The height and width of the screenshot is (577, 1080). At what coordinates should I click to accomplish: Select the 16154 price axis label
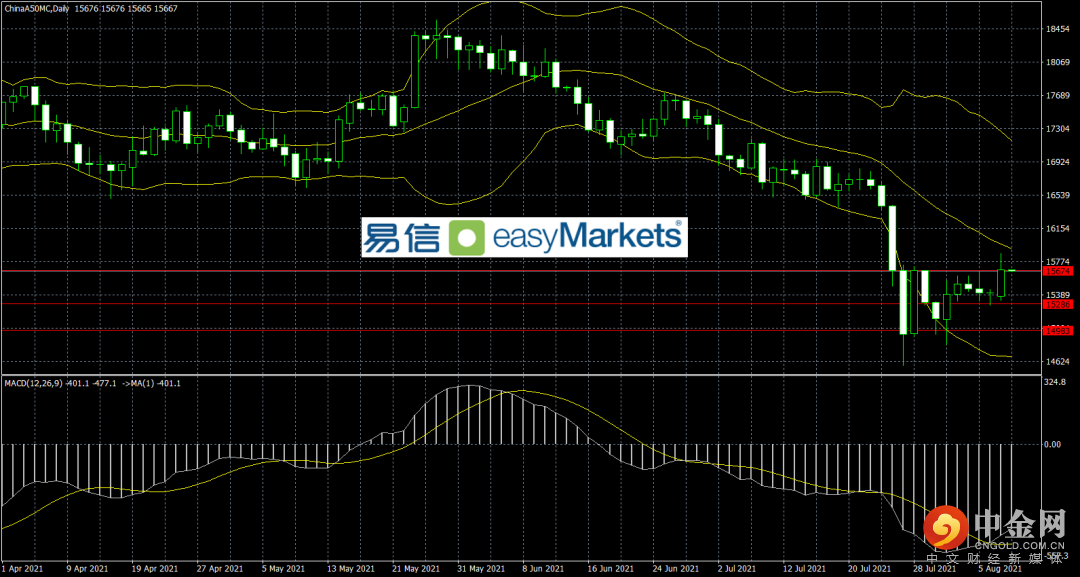[x=1057, y=229]
